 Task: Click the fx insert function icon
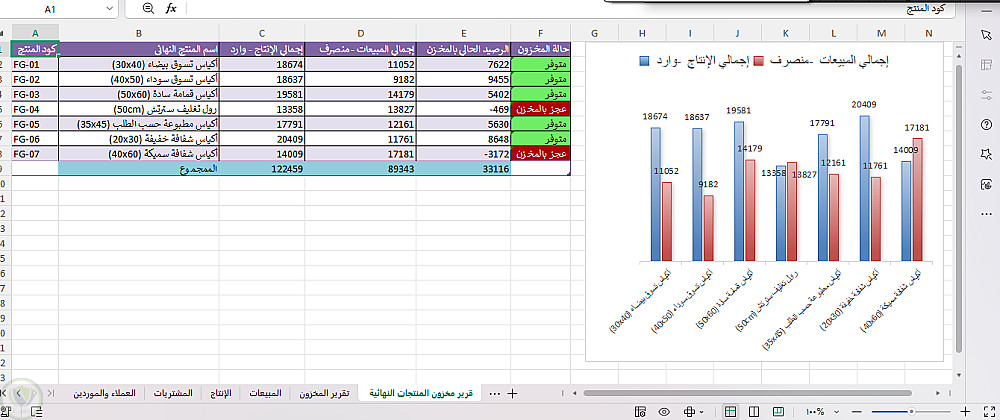(x=171, y=8)
